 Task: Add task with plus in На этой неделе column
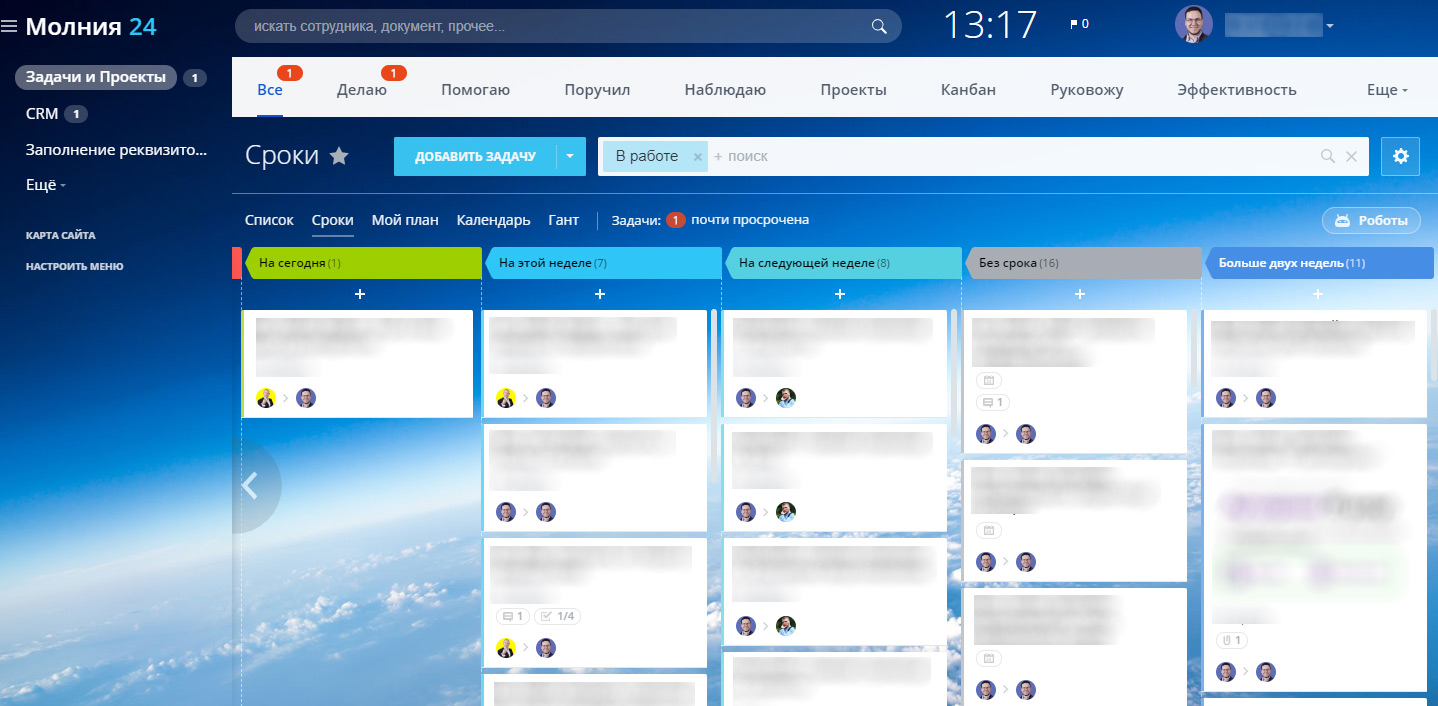click(x=600, y=294)
